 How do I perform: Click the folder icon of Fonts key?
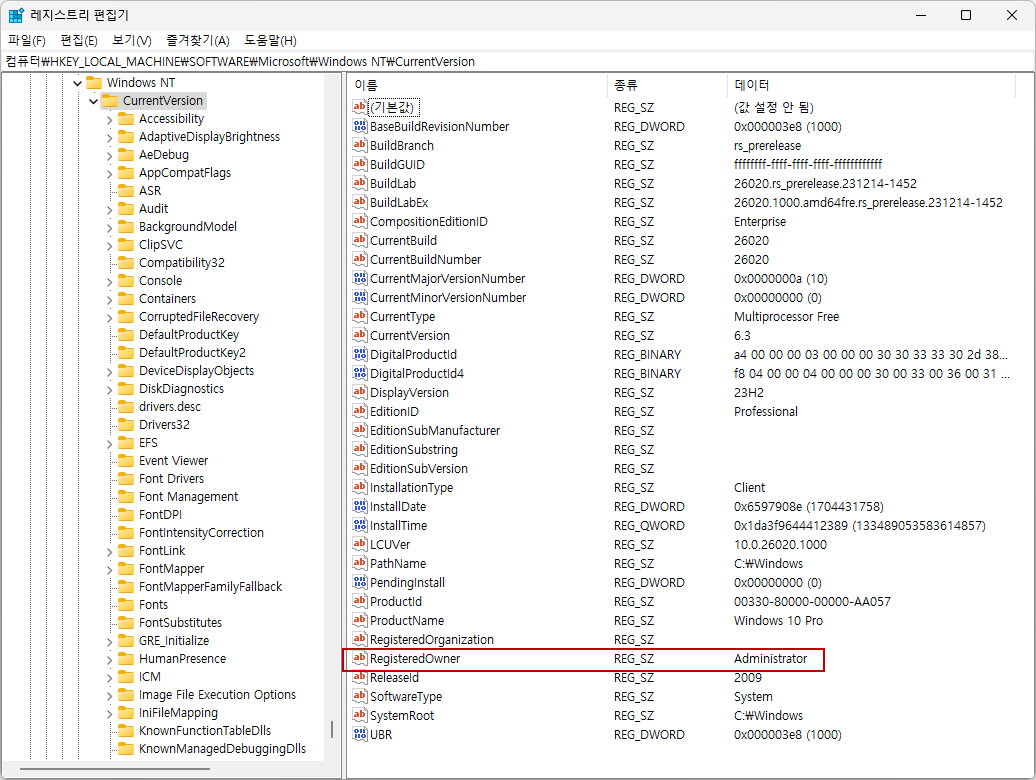pyautogui.click(x=126, y=604)
